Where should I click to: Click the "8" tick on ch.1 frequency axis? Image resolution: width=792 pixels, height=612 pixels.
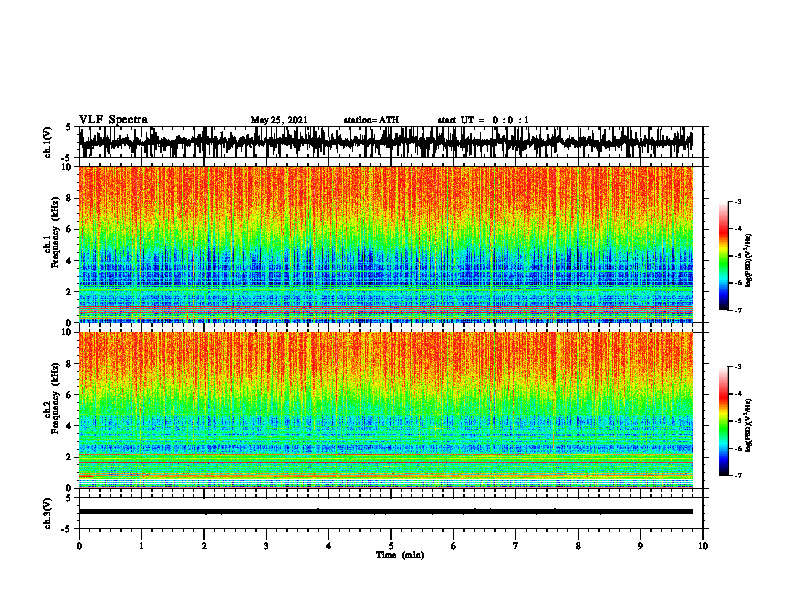[x=69, y=198]
